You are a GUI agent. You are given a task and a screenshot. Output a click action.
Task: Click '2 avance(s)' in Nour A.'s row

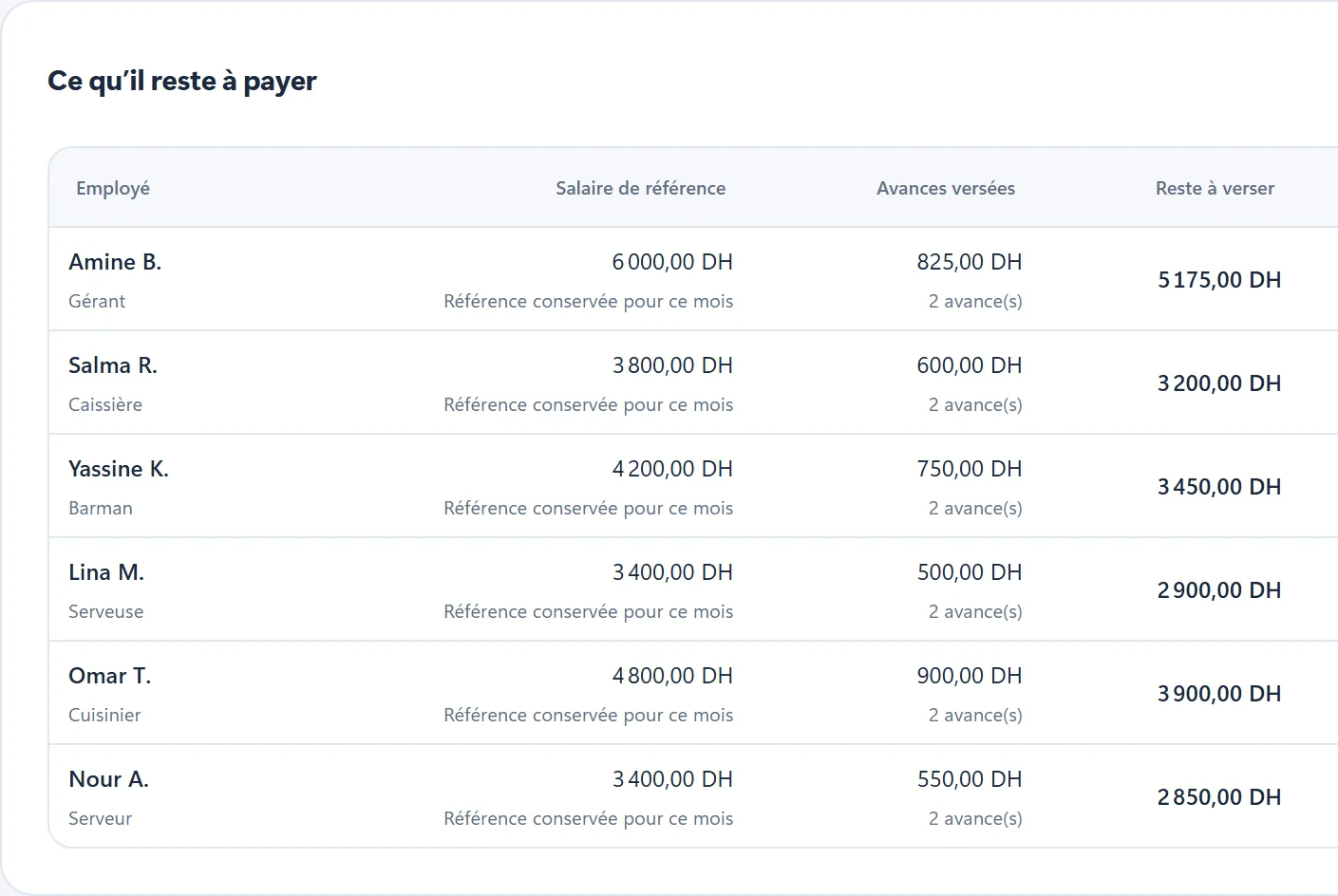pos(975,818)
